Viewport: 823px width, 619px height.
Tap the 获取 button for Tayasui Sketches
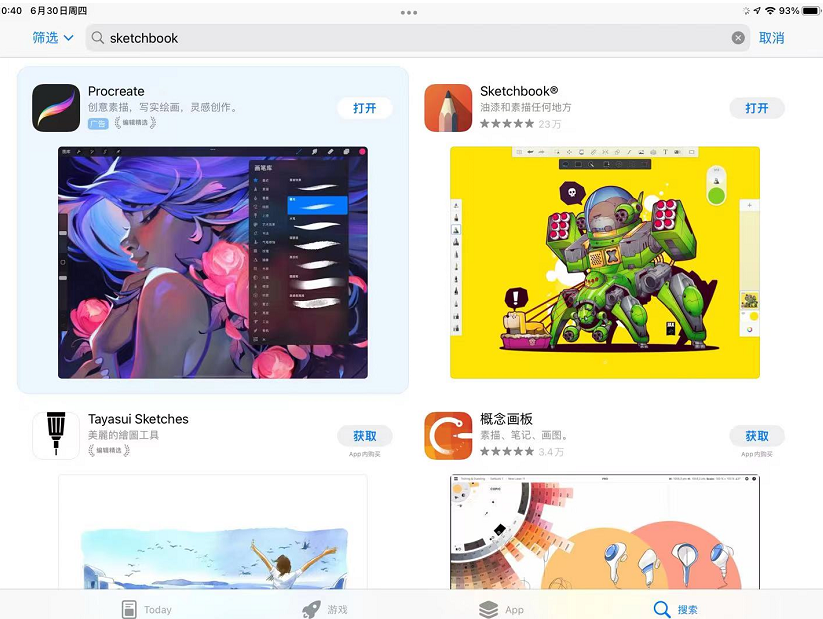(364, 435)
